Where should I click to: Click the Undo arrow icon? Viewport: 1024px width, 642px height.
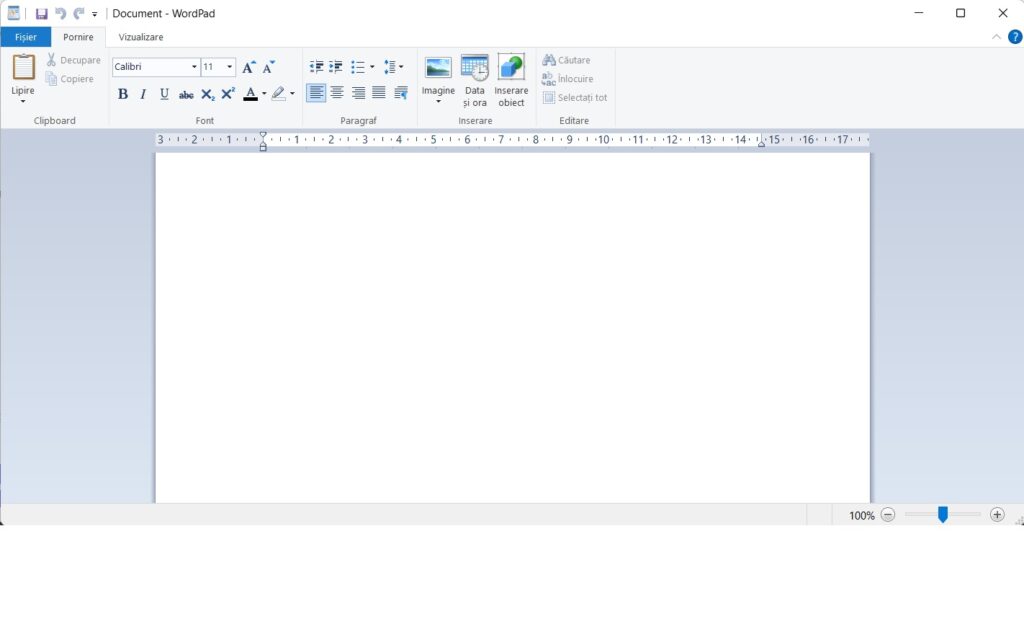61,14
